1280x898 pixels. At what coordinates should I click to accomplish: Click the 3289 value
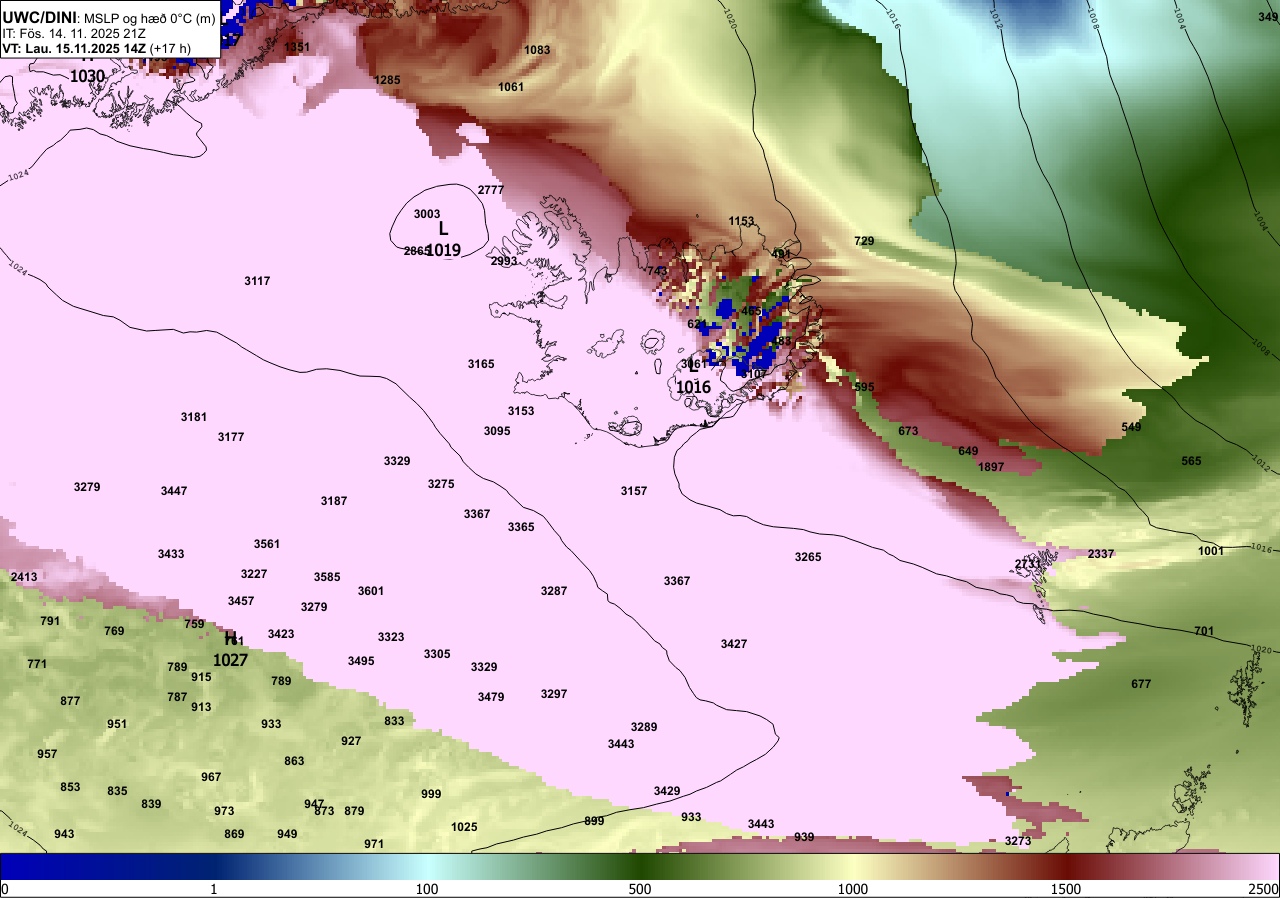click(x=644, y=727)
